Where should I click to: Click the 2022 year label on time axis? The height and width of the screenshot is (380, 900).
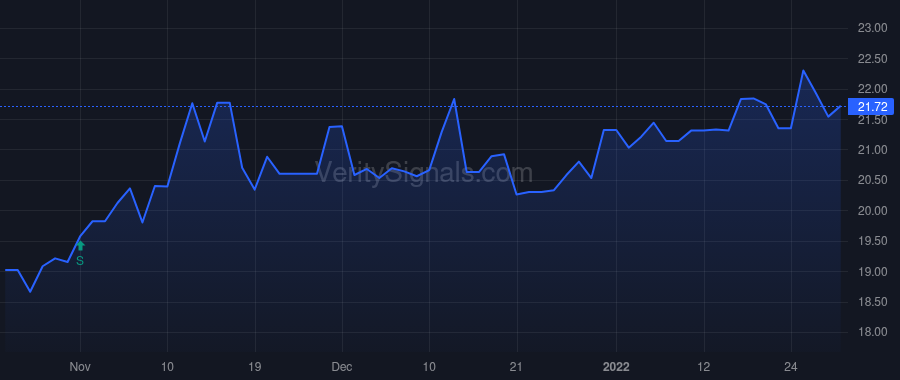616,366
